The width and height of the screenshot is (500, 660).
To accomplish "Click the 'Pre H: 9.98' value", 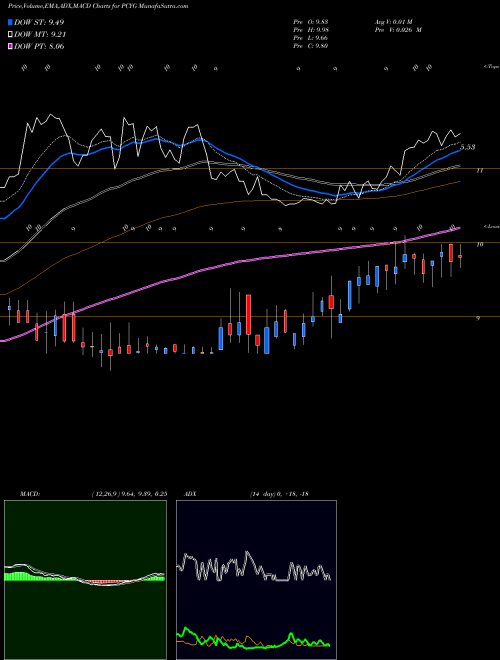I will click(311, 30).
